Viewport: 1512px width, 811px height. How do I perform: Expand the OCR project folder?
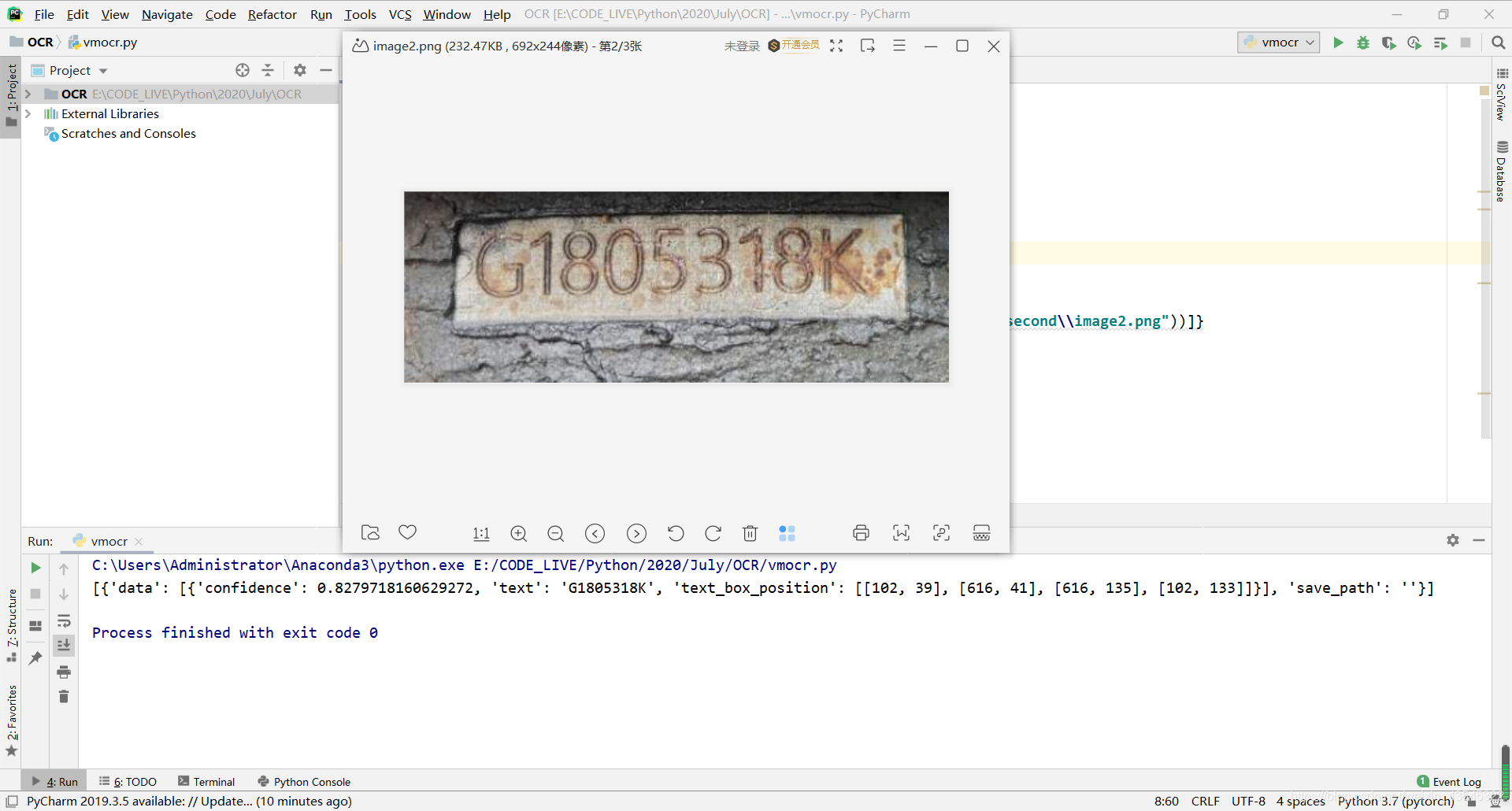click(28, 94)
